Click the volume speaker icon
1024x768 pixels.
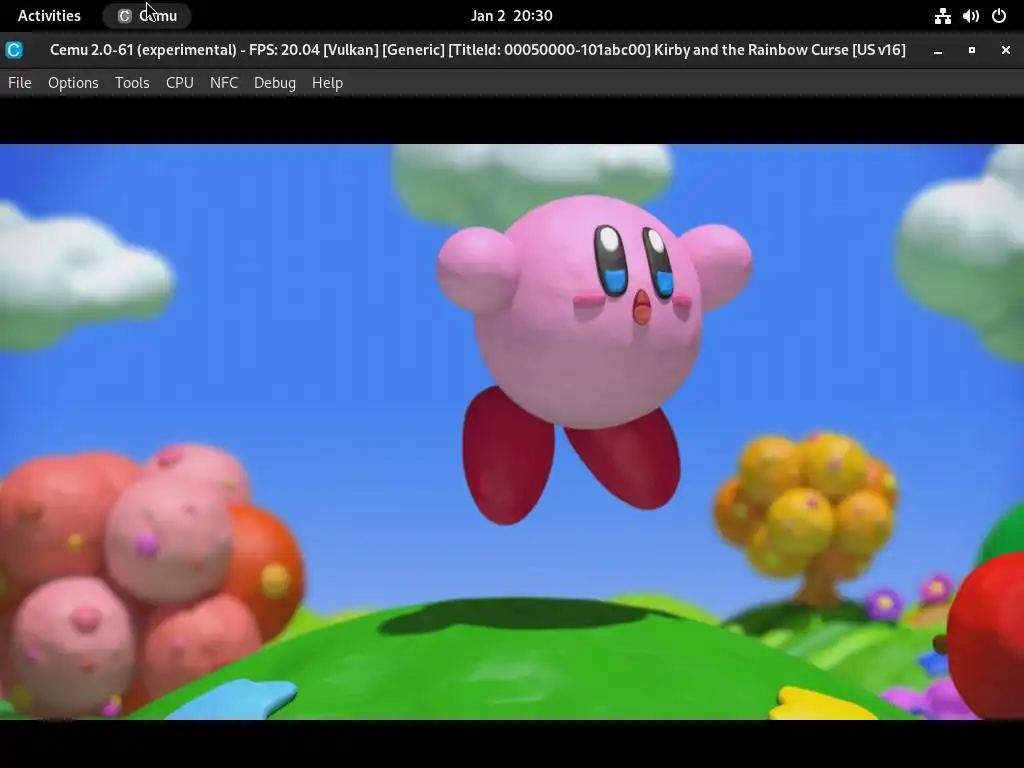pos(970,16)
